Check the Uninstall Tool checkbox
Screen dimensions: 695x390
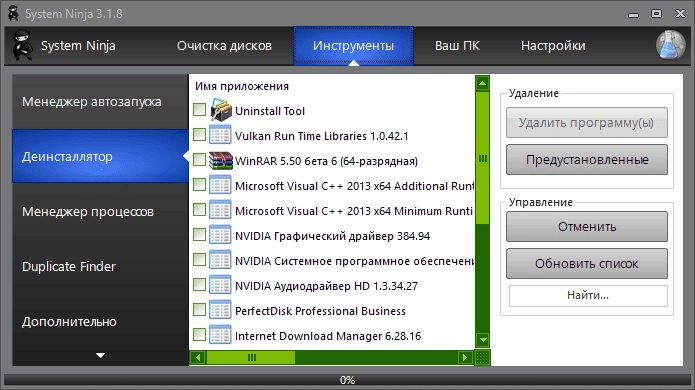coord(199,109)
